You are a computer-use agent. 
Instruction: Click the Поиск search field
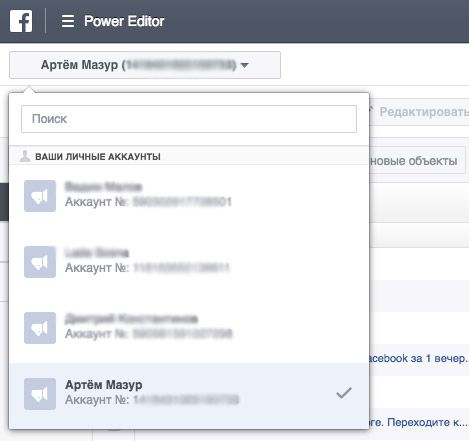(x=189, y=119)
